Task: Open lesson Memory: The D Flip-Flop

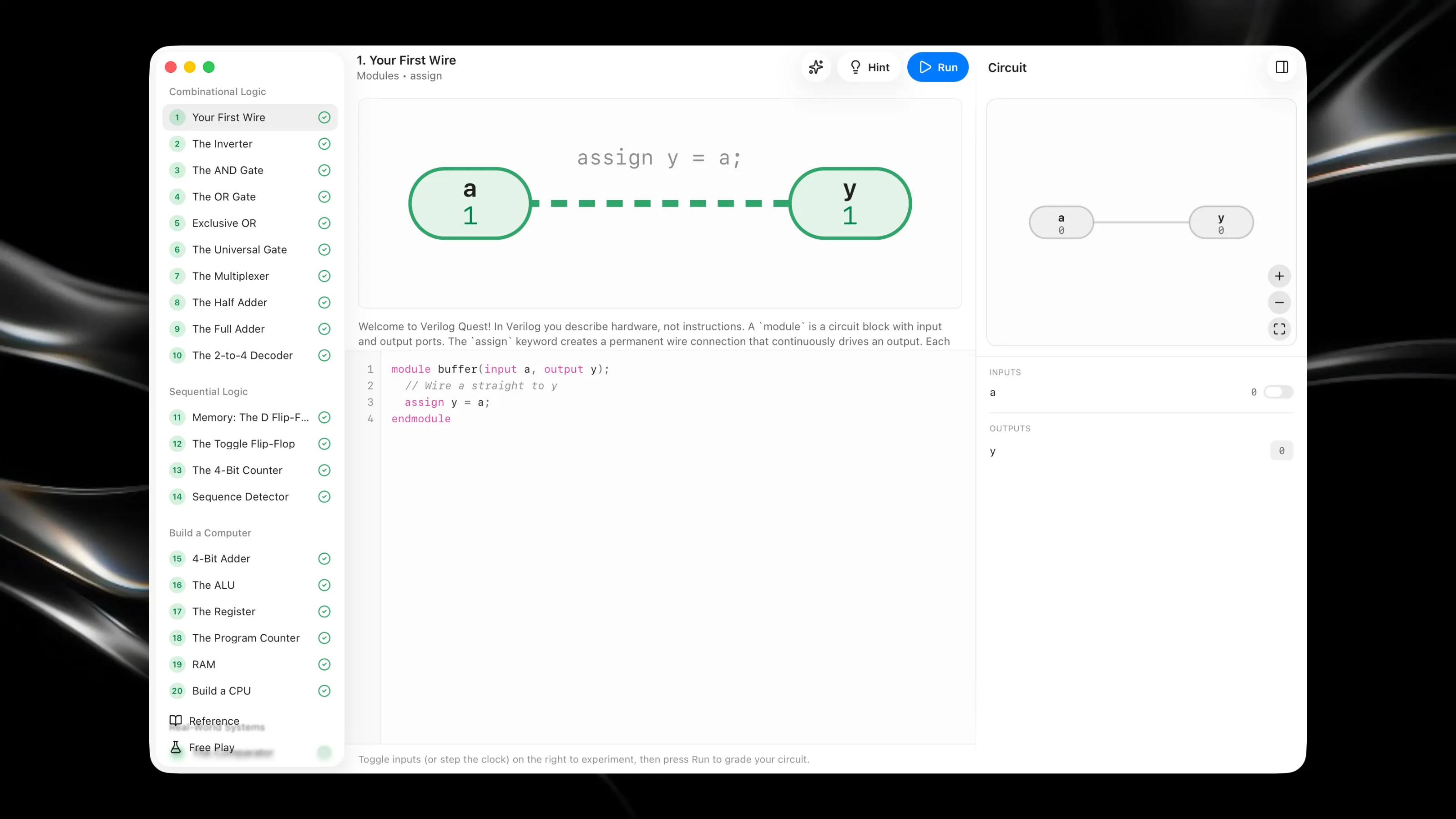Action: (250, 417)
